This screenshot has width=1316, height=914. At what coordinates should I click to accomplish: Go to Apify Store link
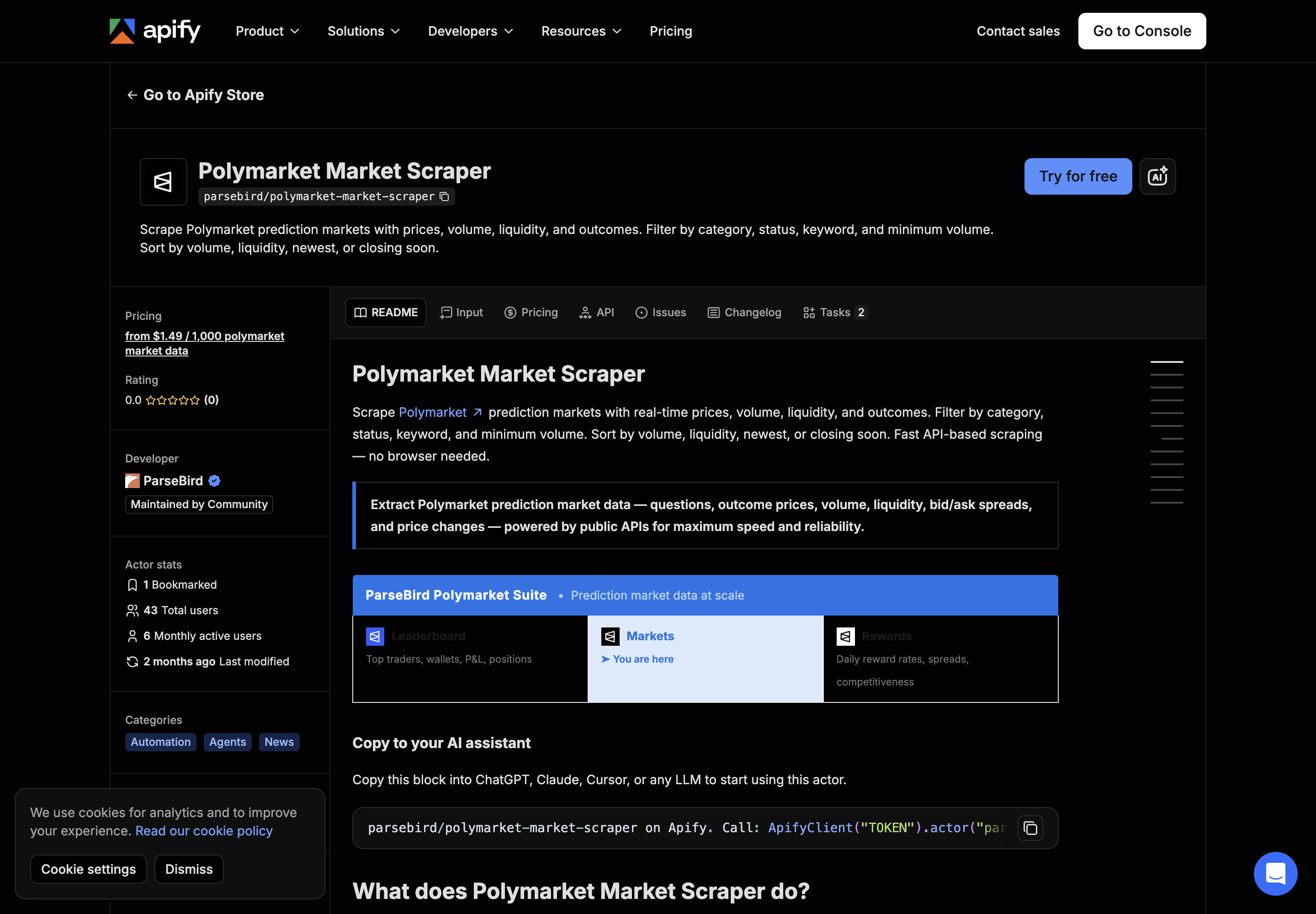(195, 95)
